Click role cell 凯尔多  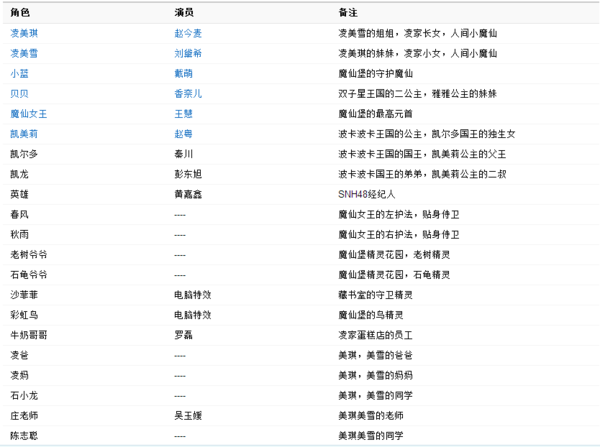point(24,154)
